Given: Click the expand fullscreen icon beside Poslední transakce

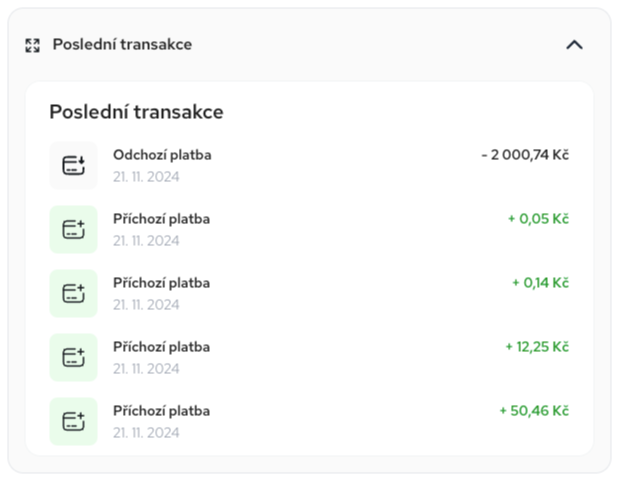Looking at the screenshot, I should (x=32, y=45).
